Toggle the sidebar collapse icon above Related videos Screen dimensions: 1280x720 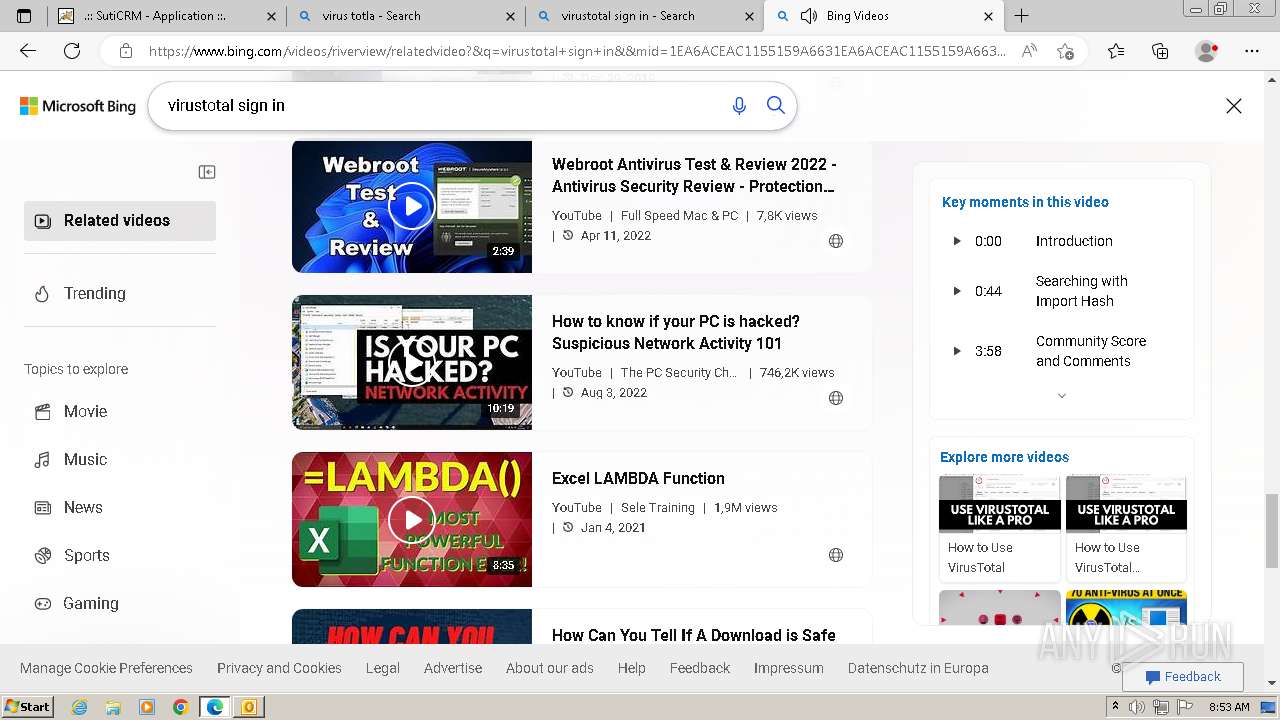[x=207, y=172]
